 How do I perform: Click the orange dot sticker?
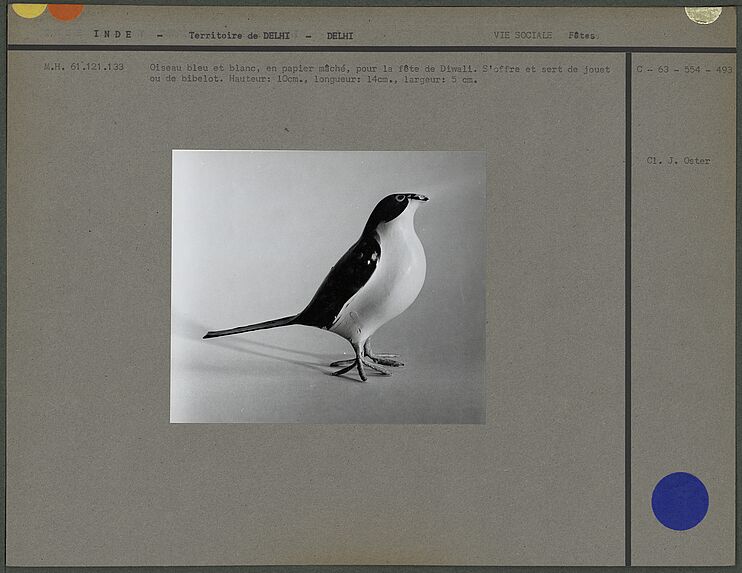(66, 12)
